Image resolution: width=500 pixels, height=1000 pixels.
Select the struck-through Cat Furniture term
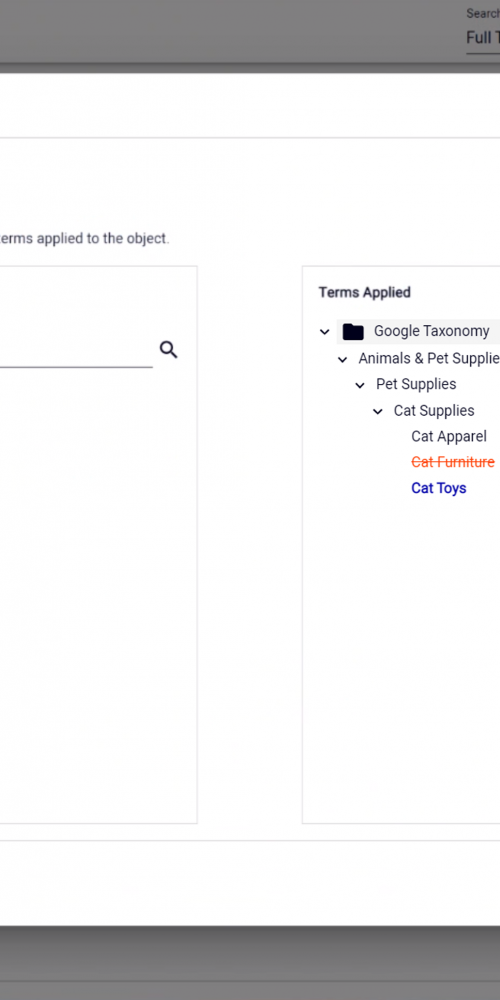point(453,462)
